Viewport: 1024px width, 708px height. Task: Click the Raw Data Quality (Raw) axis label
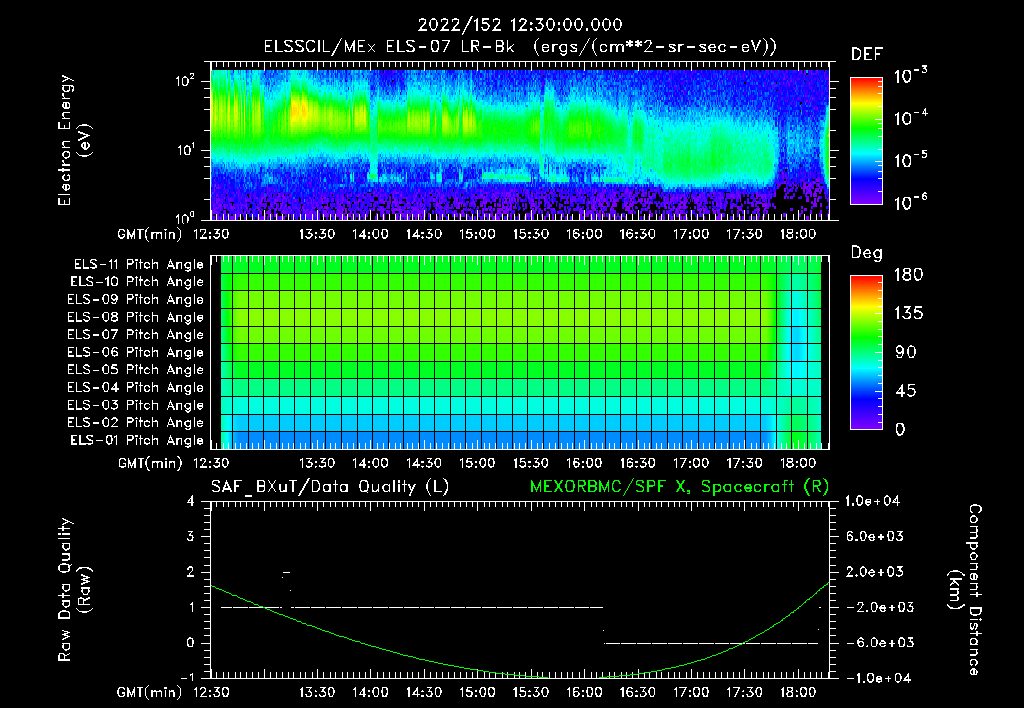pos(74,590)
